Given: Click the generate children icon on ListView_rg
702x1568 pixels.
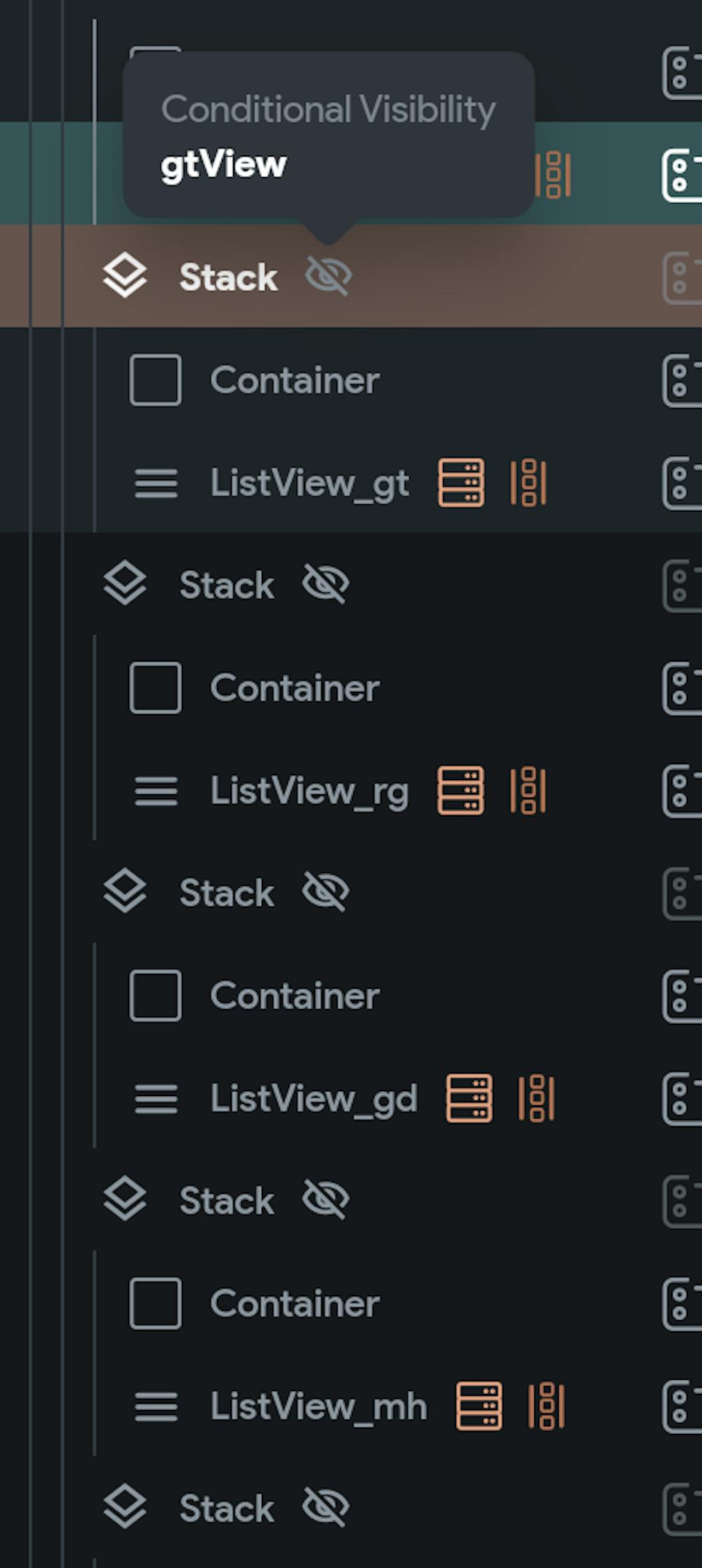Looking at the screenshot, I should 529,790.
